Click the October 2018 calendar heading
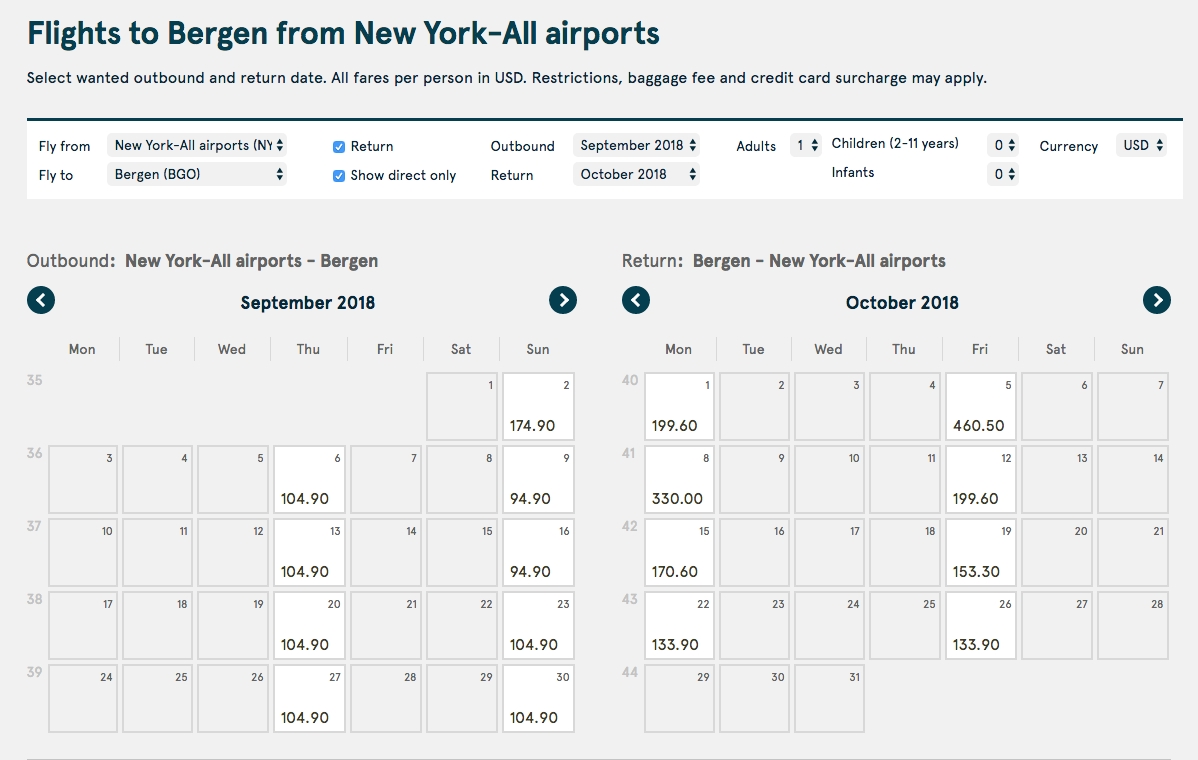 pyautogui.click(x=902, y=302)
